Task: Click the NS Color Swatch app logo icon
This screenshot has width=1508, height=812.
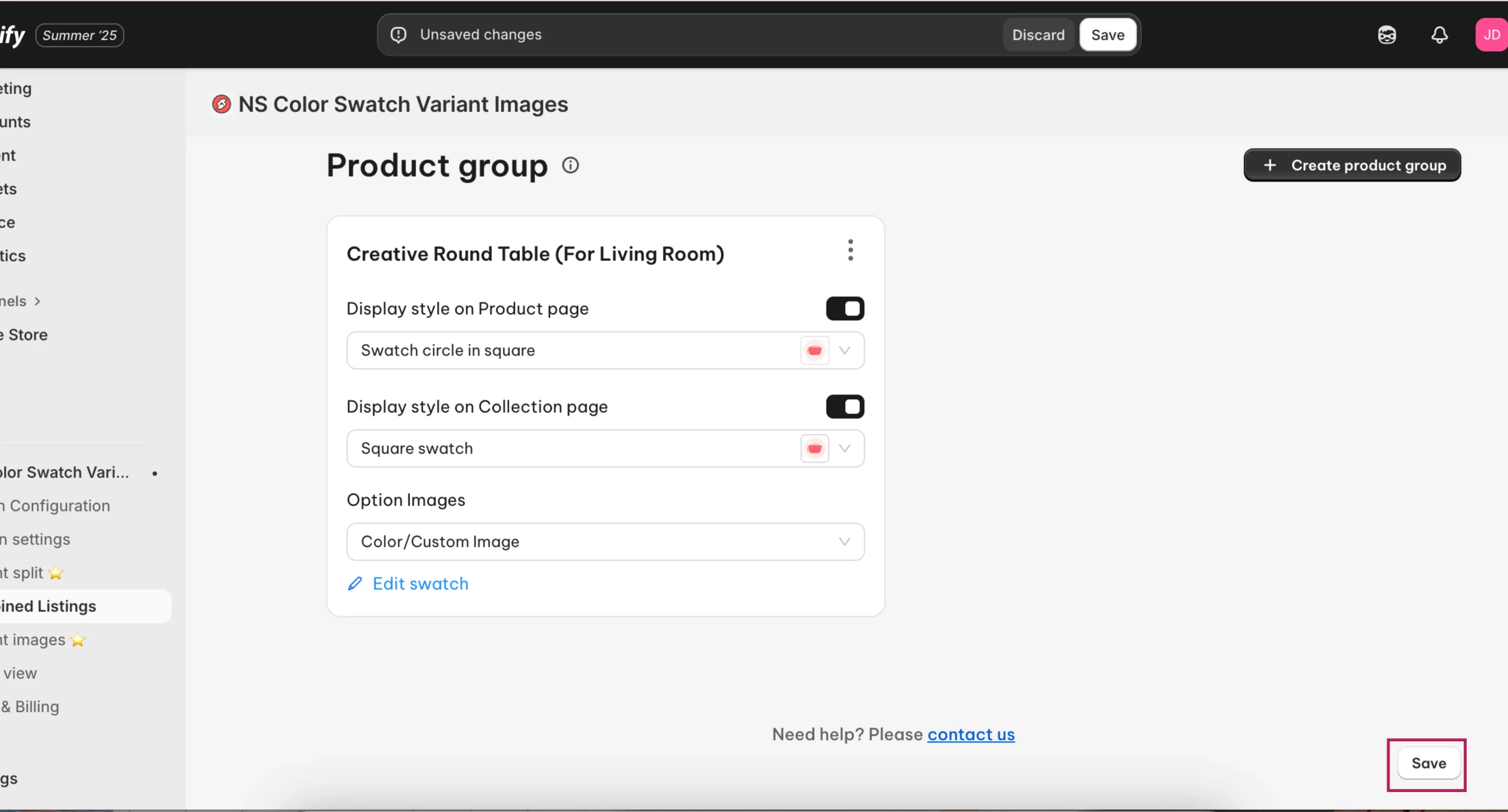Action: [x=221, y=104]
